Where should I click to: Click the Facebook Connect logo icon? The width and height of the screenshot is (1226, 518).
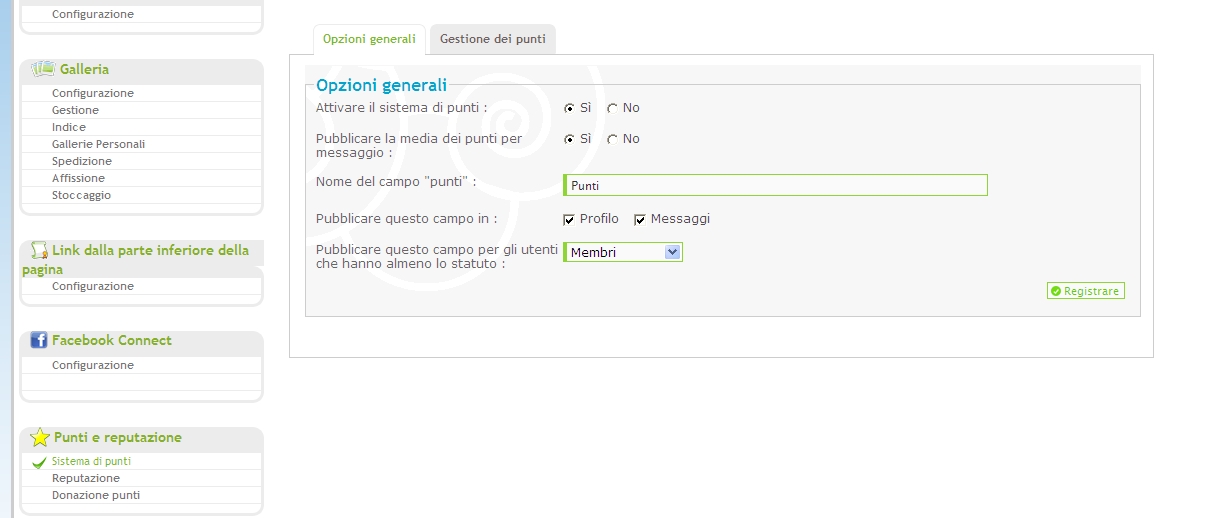(x=39, y=340)
